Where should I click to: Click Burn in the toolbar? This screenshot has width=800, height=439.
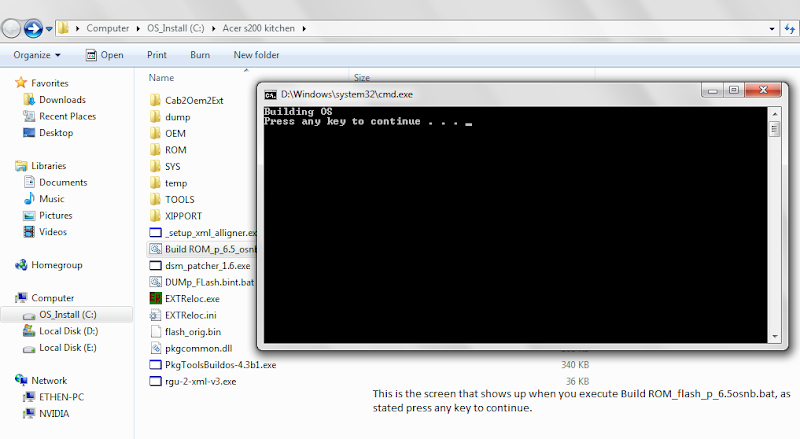point(200,55)
